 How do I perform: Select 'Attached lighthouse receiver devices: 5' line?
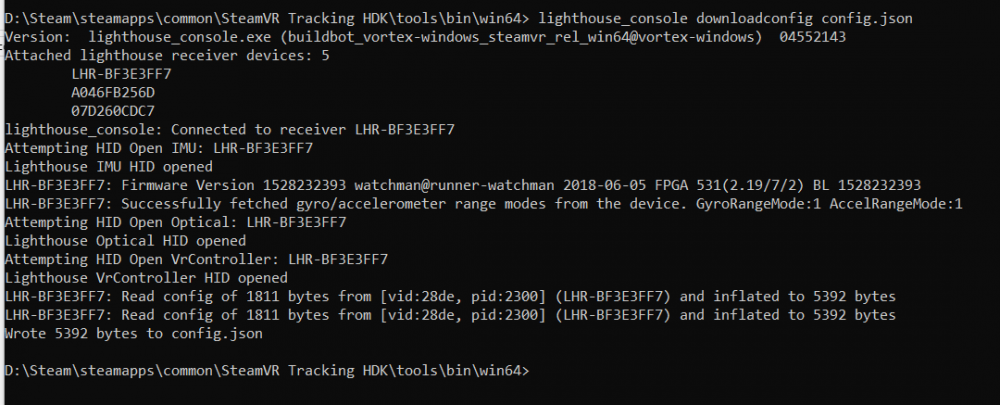click(163, 55)
